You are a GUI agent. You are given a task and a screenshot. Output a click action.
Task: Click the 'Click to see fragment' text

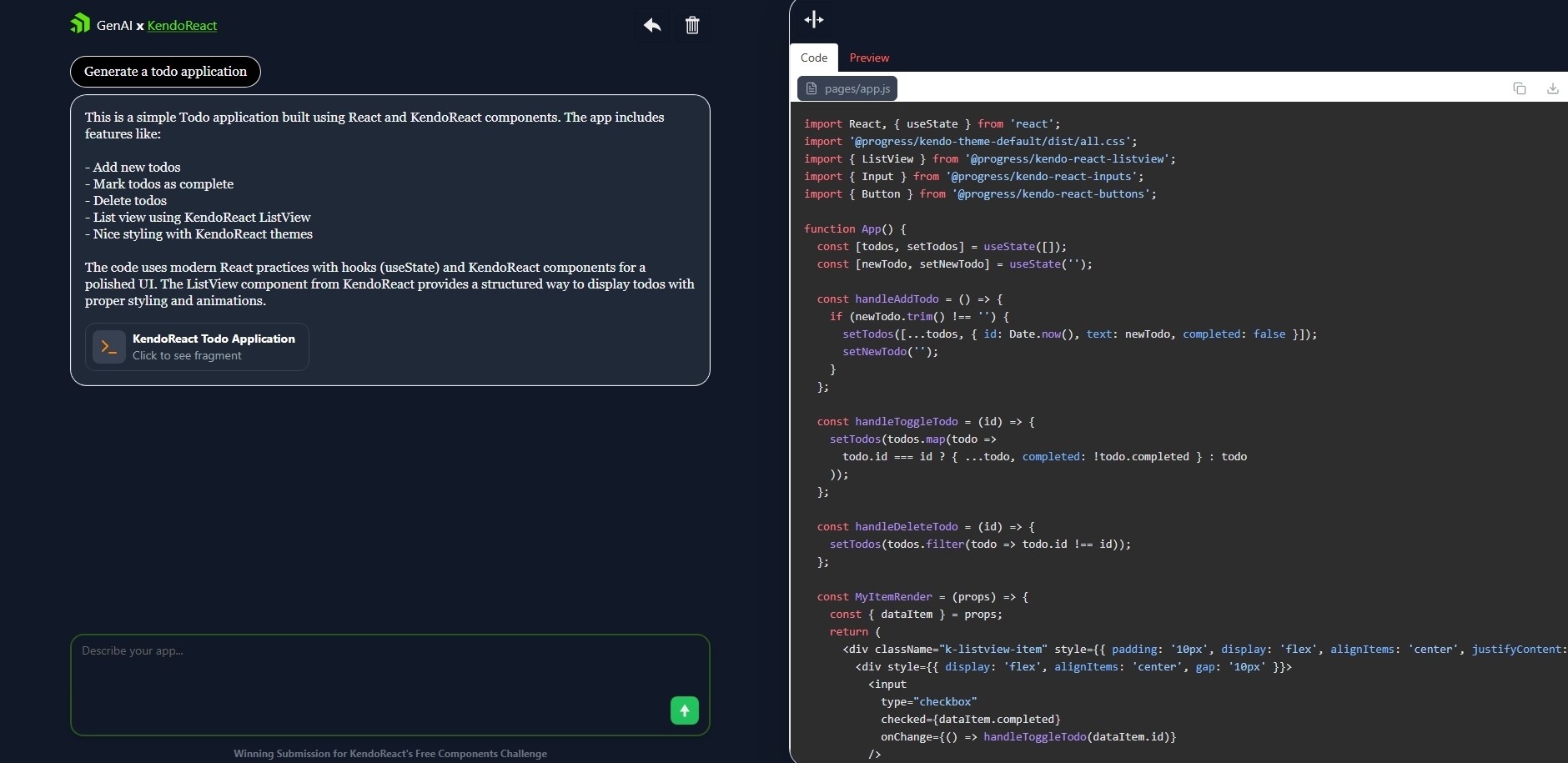[187, 356]
